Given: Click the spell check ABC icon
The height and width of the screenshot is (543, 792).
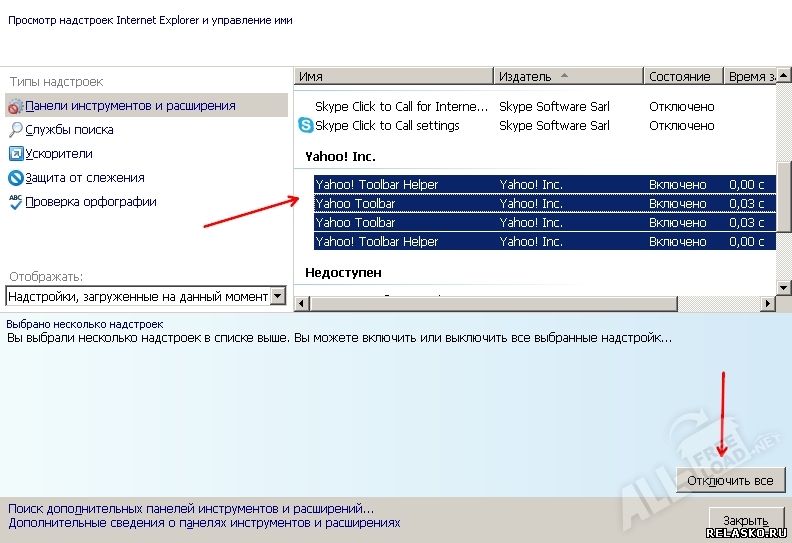Looking at the screenshot, I should click(x=16, y=202).
